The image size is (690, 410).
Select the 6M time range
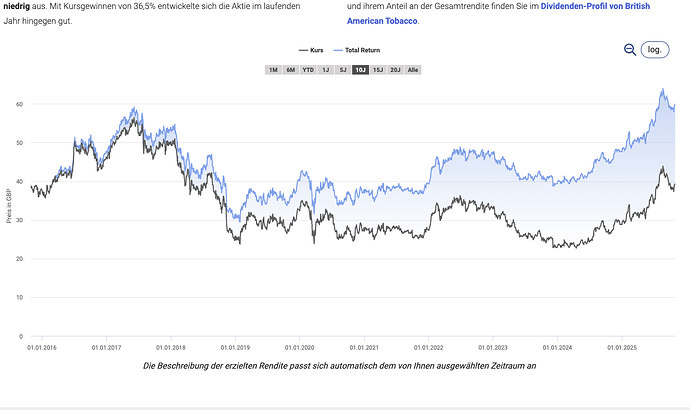point(290,70)
